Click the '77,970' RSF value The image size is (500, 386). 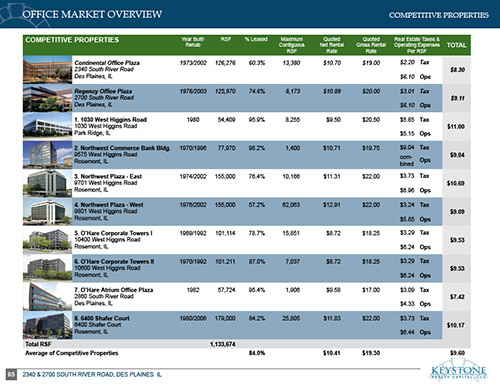(226, 148)
